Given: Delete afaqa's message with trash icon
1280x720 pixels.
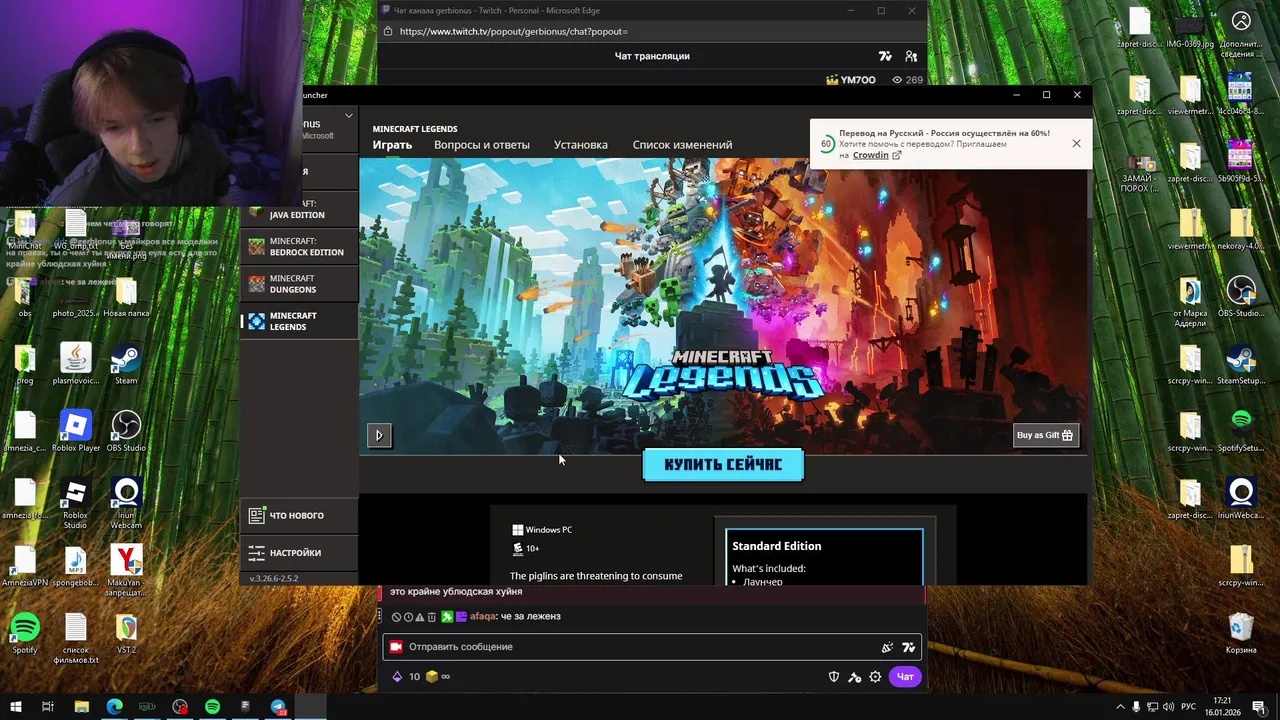Looking at the screenshot, I should point(432,617).
